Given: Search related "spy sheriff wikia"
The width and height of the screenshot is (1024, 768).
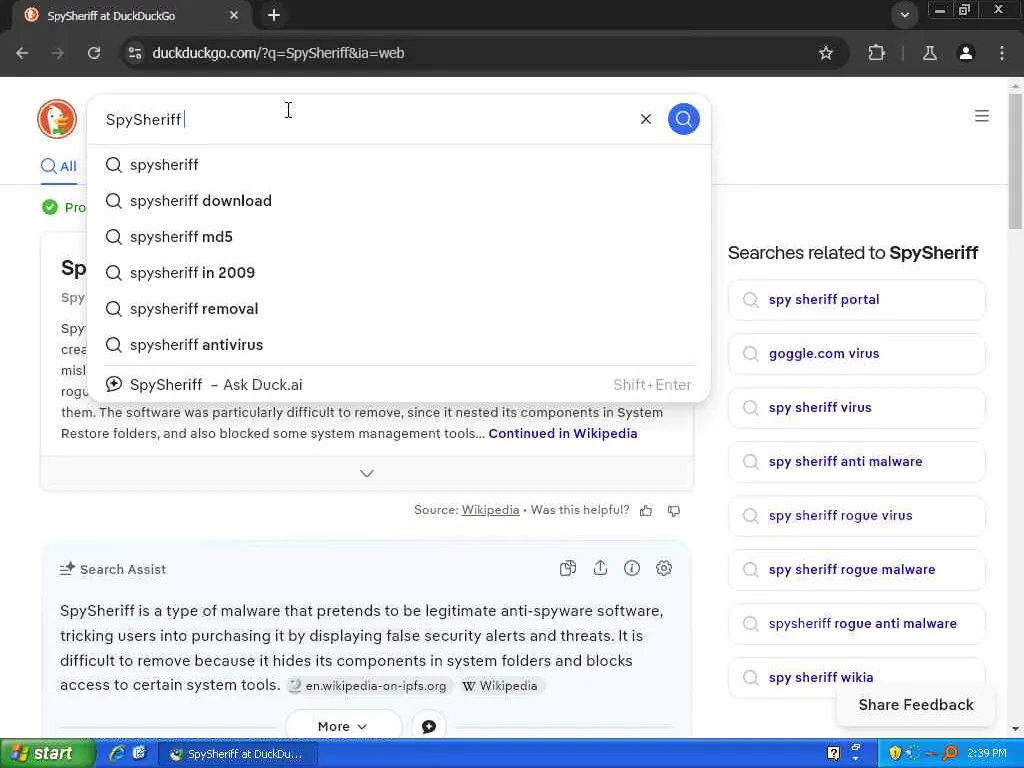Looking at the screenshot, I should click(856, 677).
